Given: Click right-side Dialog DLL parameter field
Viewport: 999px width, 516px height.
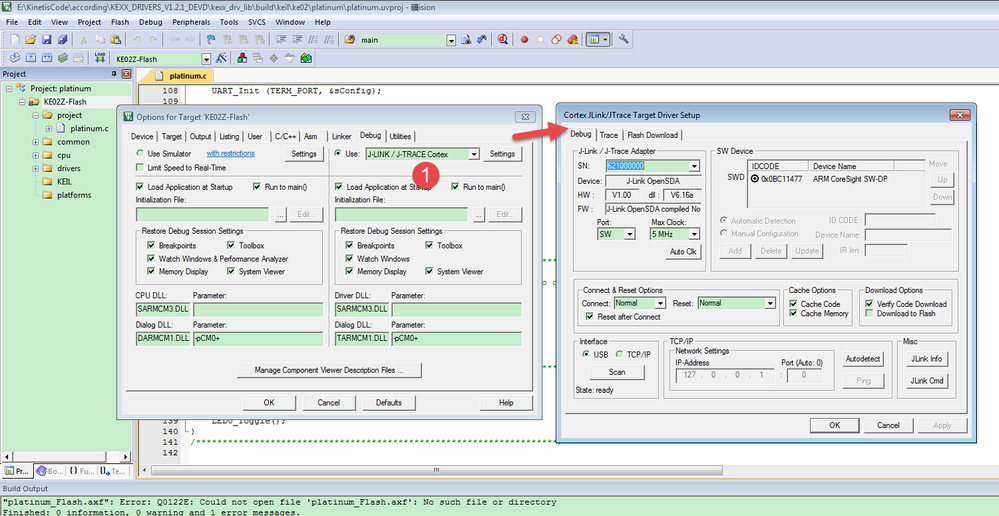Looking at the screenshot, I should point(456,338).
